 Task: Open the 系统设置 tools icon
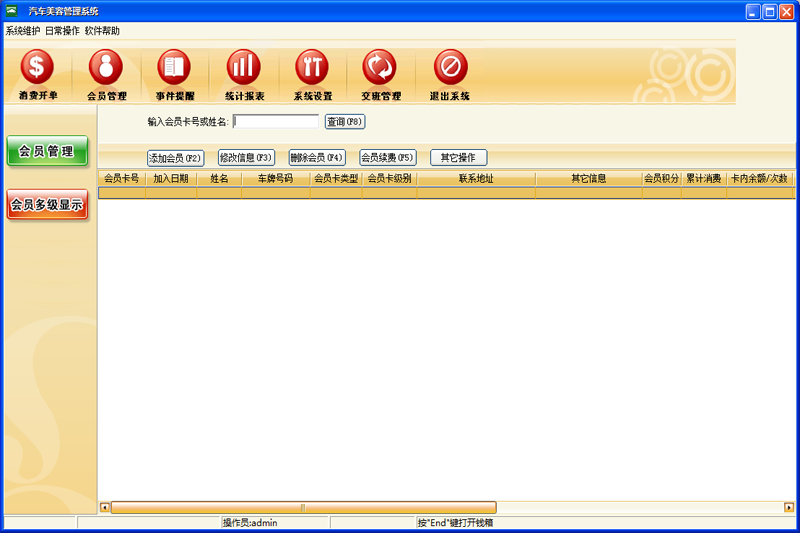coord(312,67)
